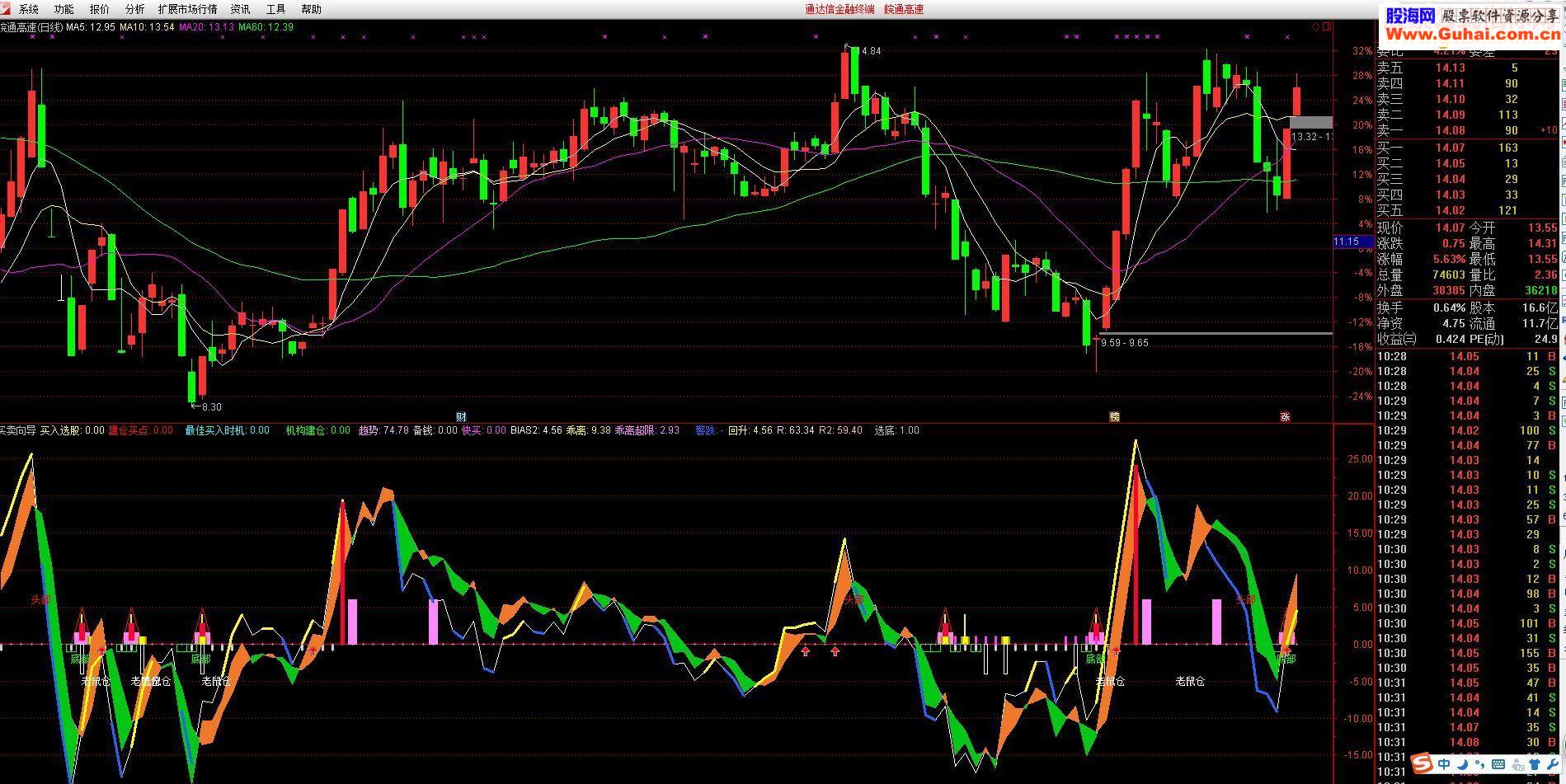Select the MA5: 12.95 label
The width and height of the screenshot is (1566, 784).
[91, 27]
